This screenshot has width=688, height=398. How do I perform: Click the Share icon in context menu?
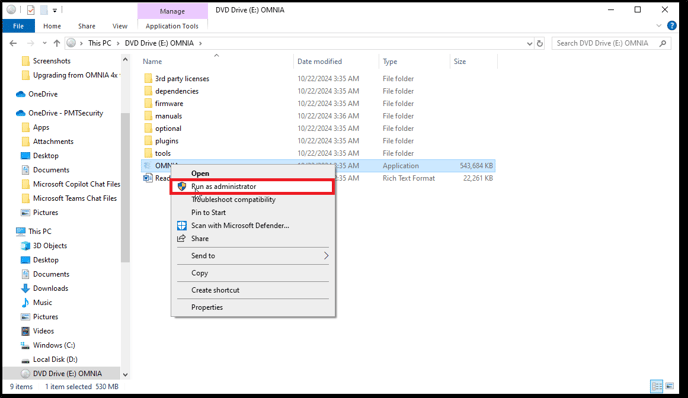[181, 238]
